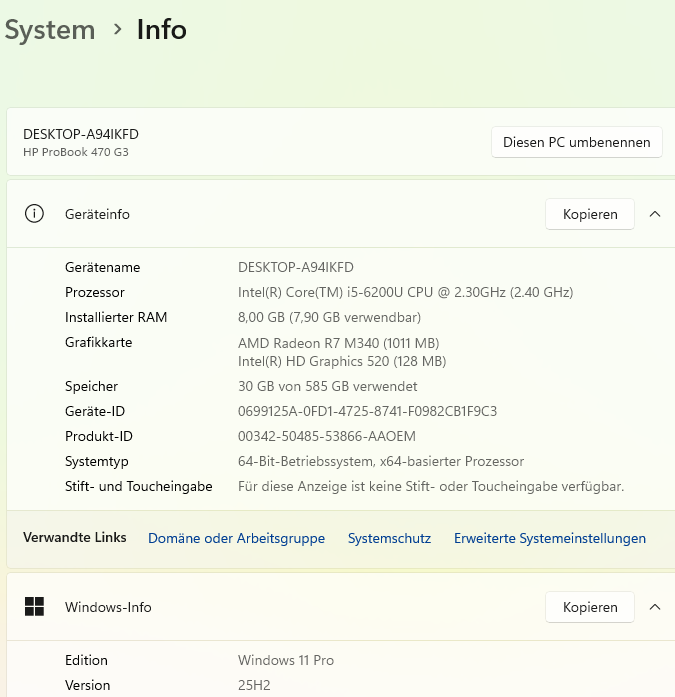Viewport: 675px width, 697px height.
Task: Select the Stift- und Toucheingabe availability text
Action: [x=431, y=486]
